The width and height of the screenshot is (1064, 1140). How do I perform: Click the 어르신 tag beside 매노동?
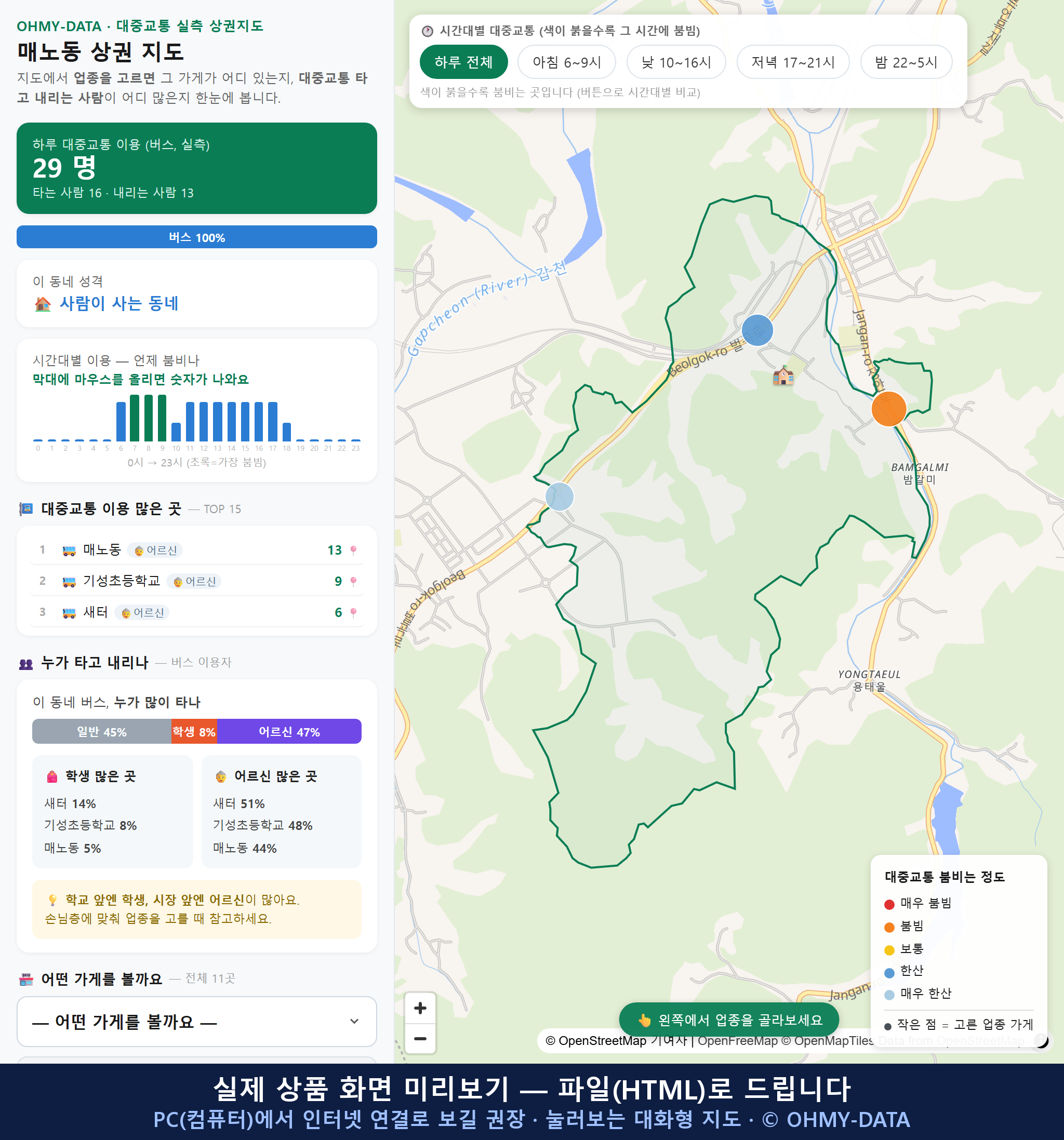(155, 551)
